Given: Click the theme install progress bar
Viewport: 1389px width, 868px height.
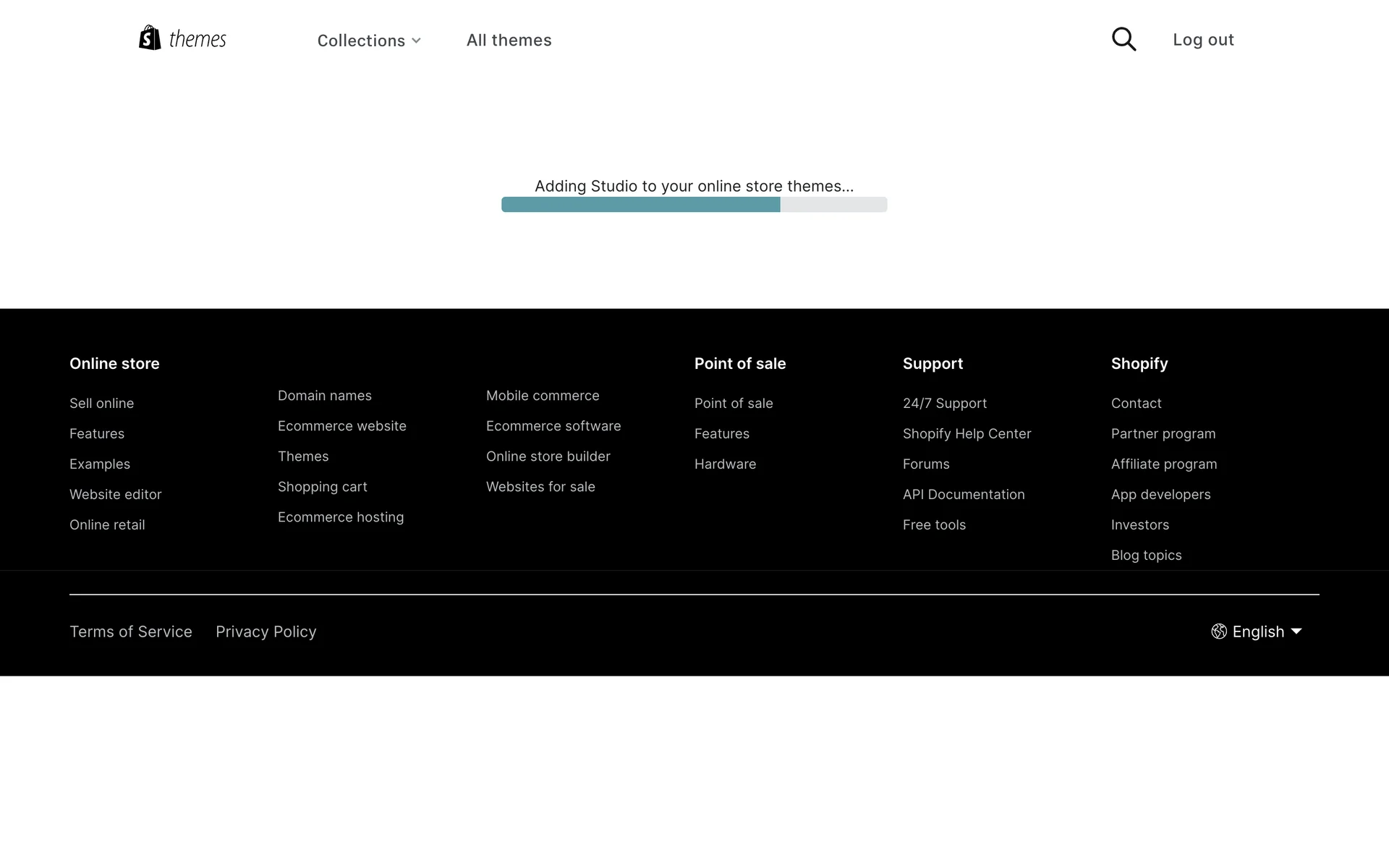Looking at the screenshot, I should tap(694, 205).
